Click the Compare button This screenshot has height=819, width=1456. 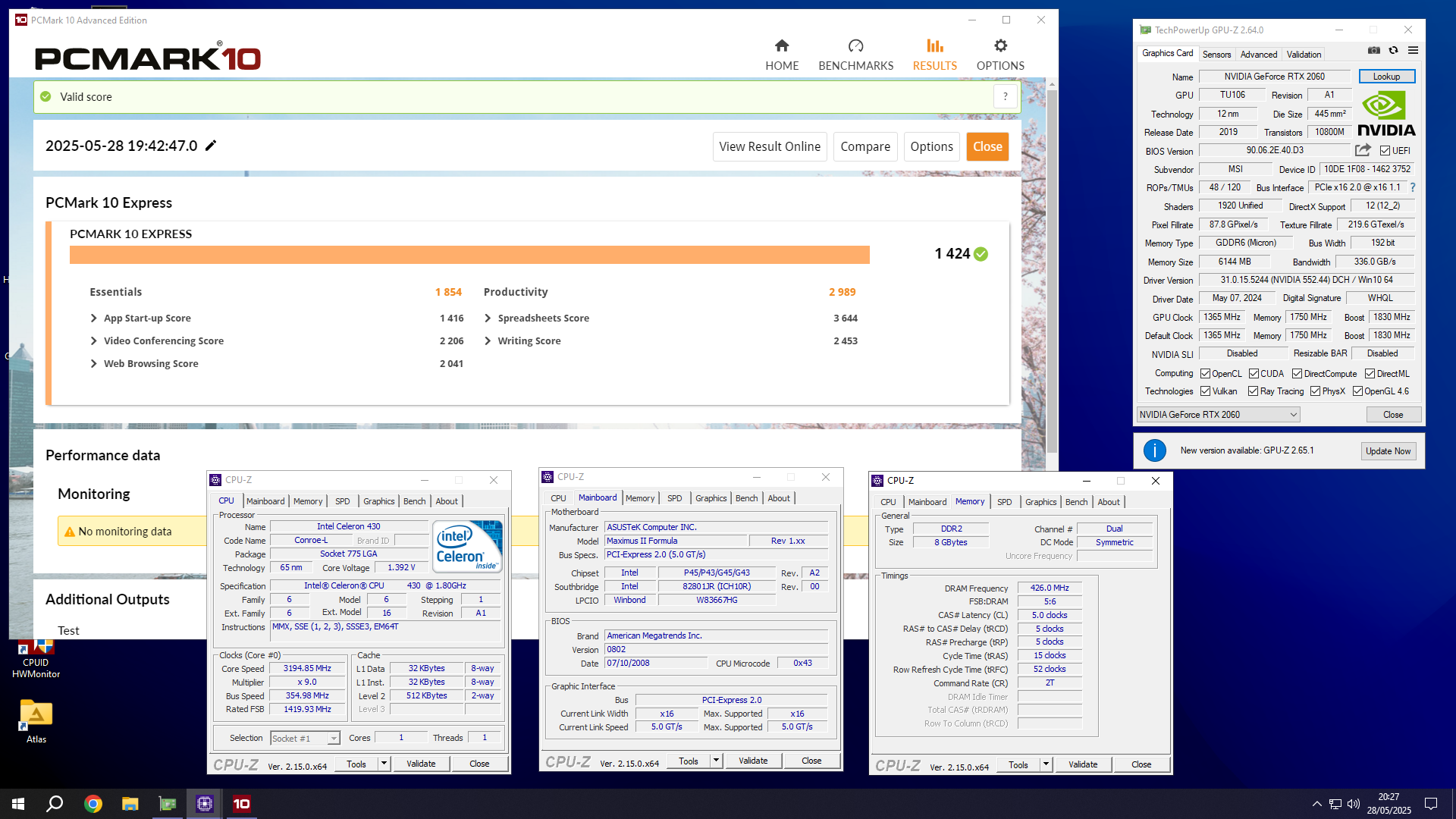pos(865,146)
